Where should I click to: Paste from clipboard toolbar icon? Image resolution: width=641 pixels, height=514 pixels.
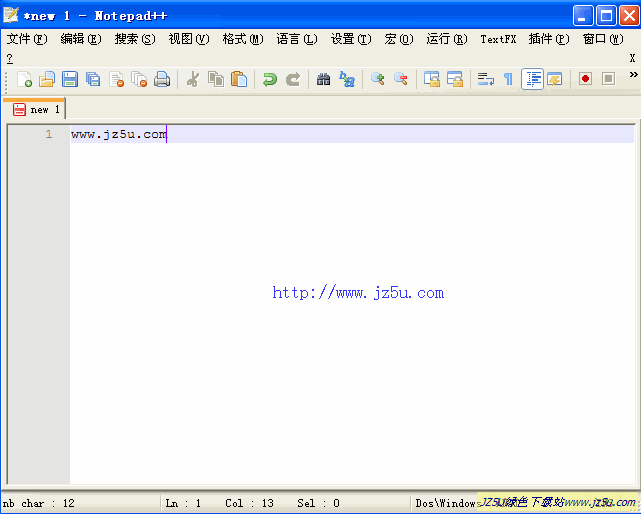[x=239, y=79]
